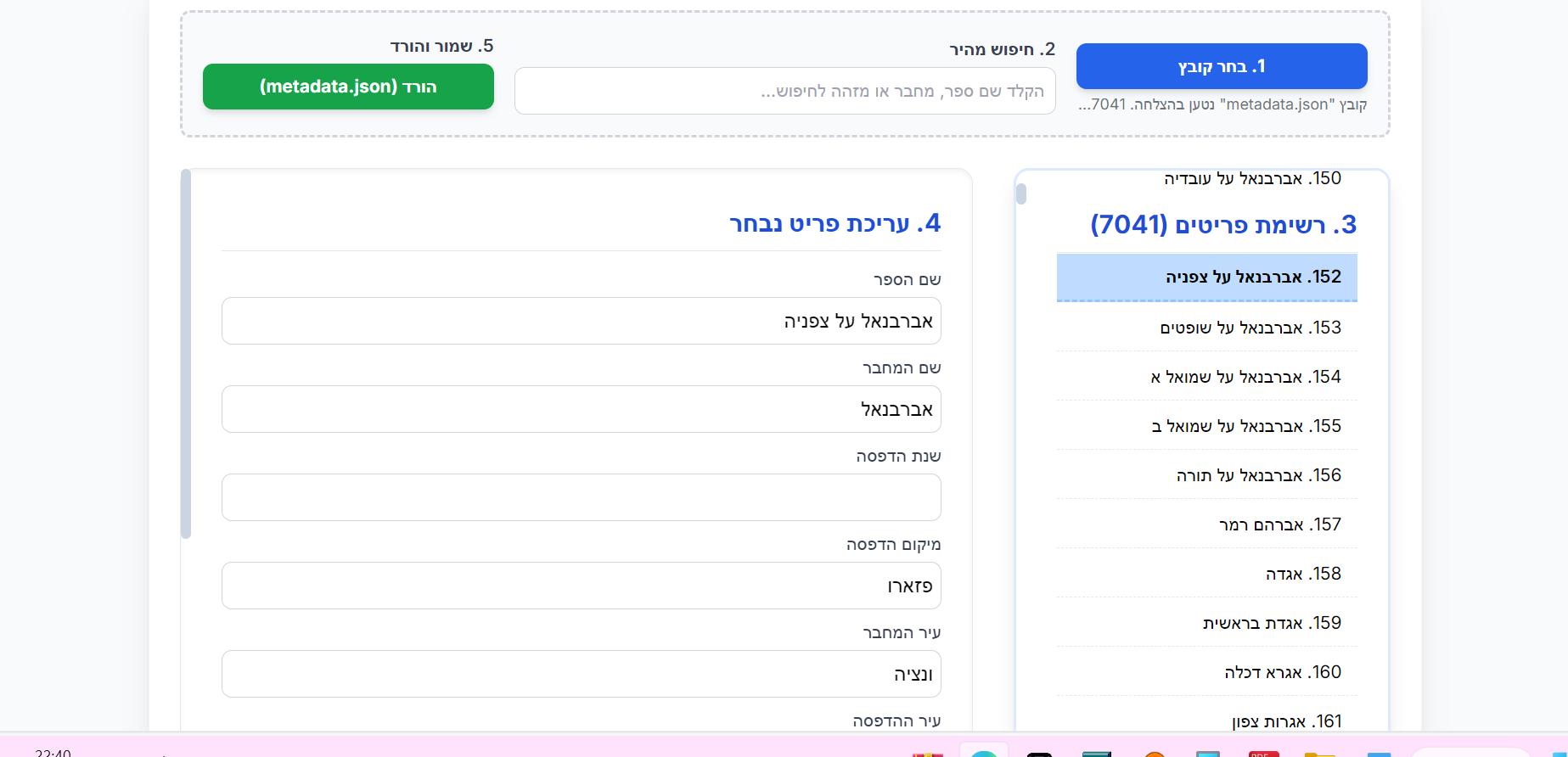Edit the author name field אברבנאל
Image resolution: width=1568 pixels, height=757 pixels.
point(581,409)
